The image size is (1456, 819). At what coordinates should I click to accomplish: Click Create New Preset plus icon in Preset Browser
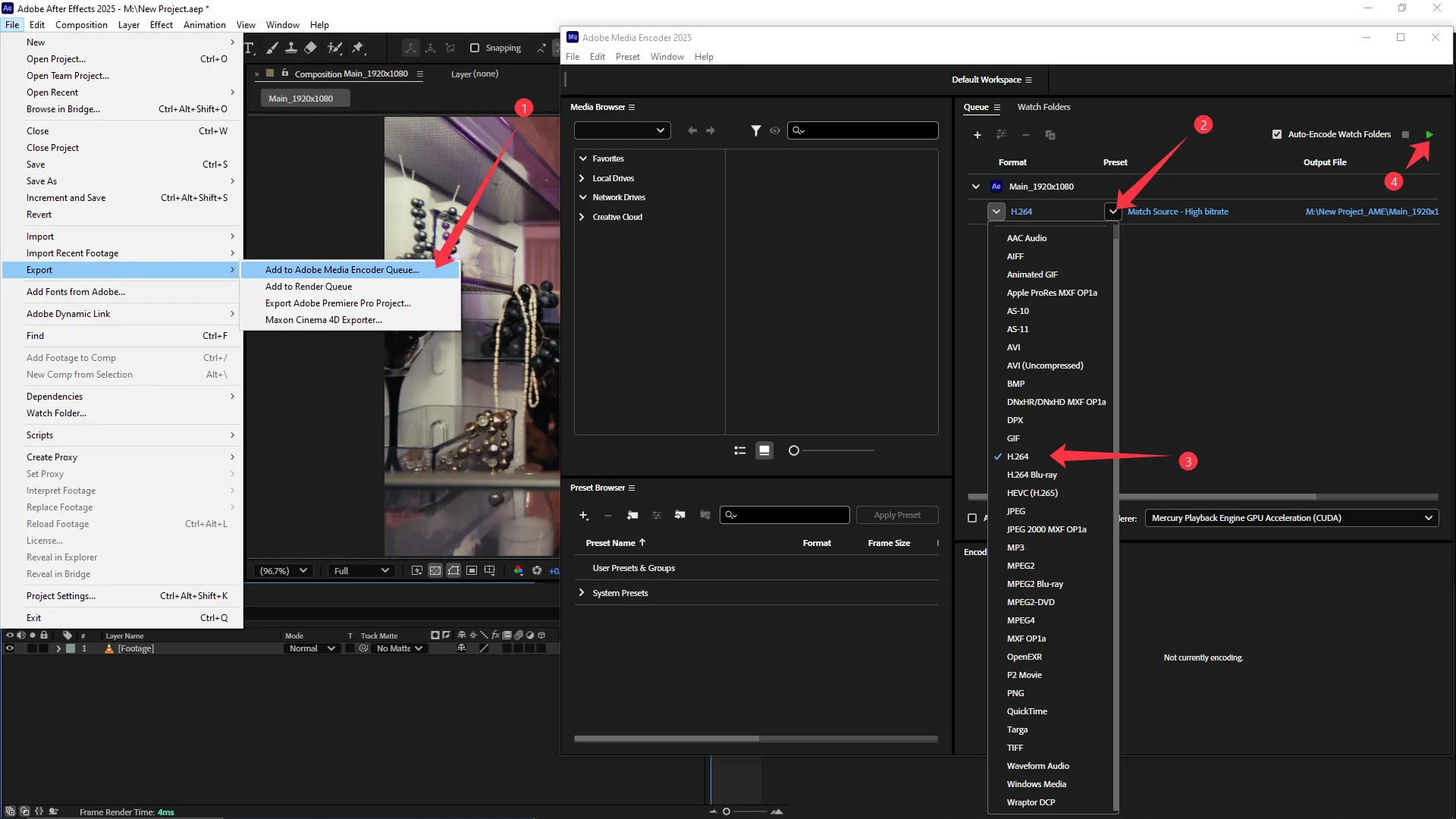pyautogui.click(x=583, y=516)
